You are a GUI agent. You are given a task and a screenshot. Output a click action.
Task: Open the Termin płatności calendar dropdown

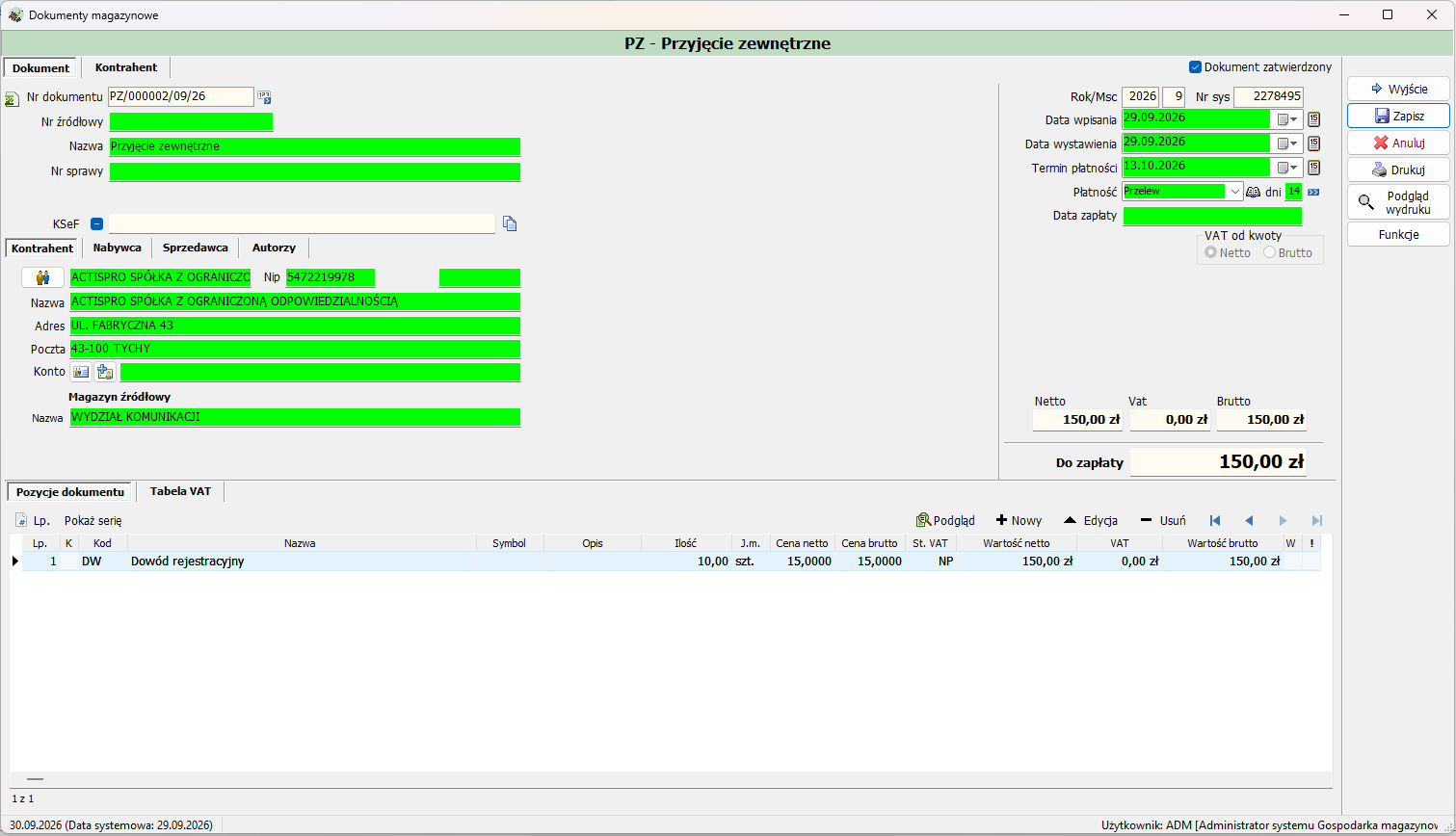(1287, 168)
